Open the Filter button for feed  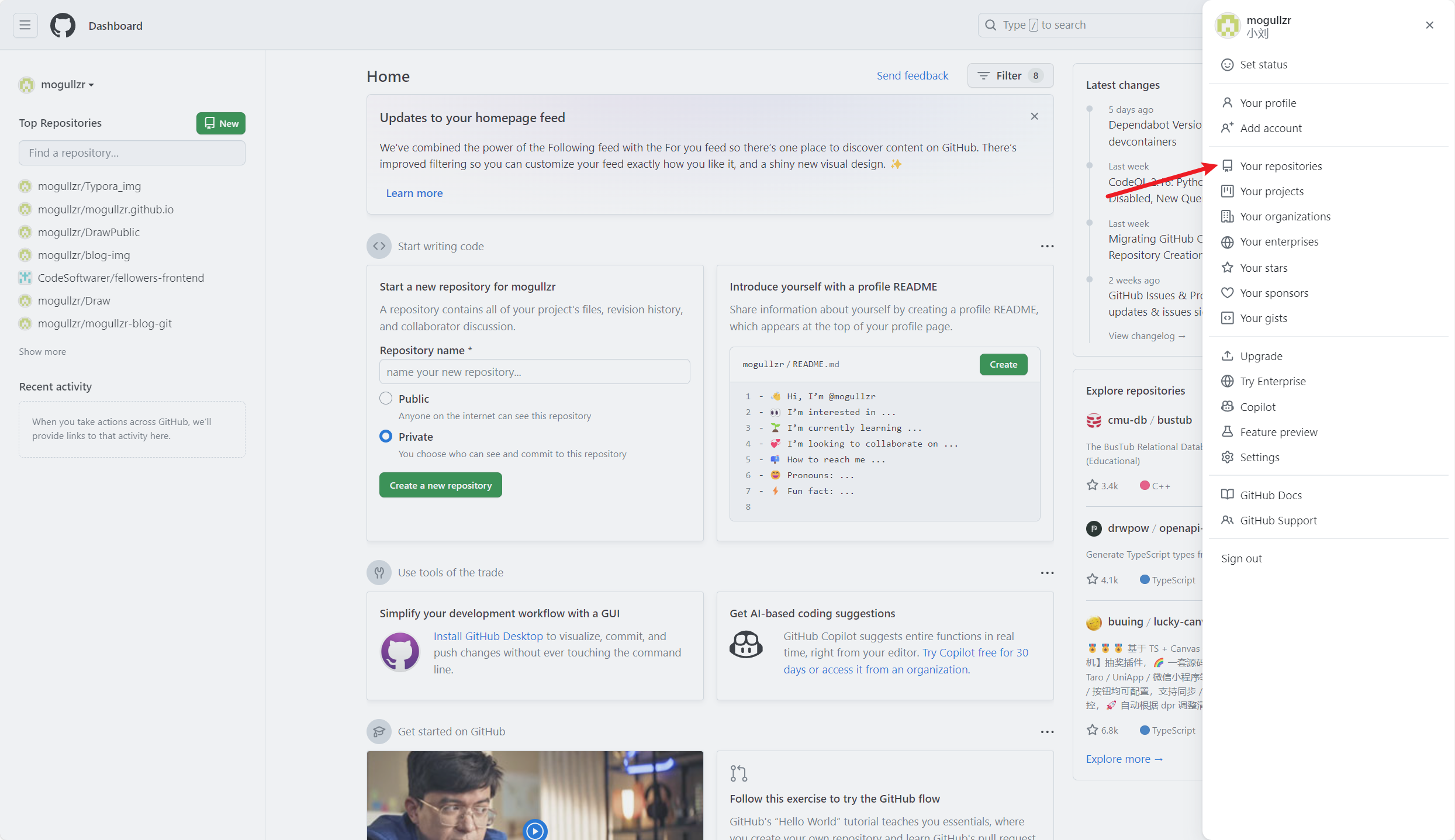coord(1010,75)
